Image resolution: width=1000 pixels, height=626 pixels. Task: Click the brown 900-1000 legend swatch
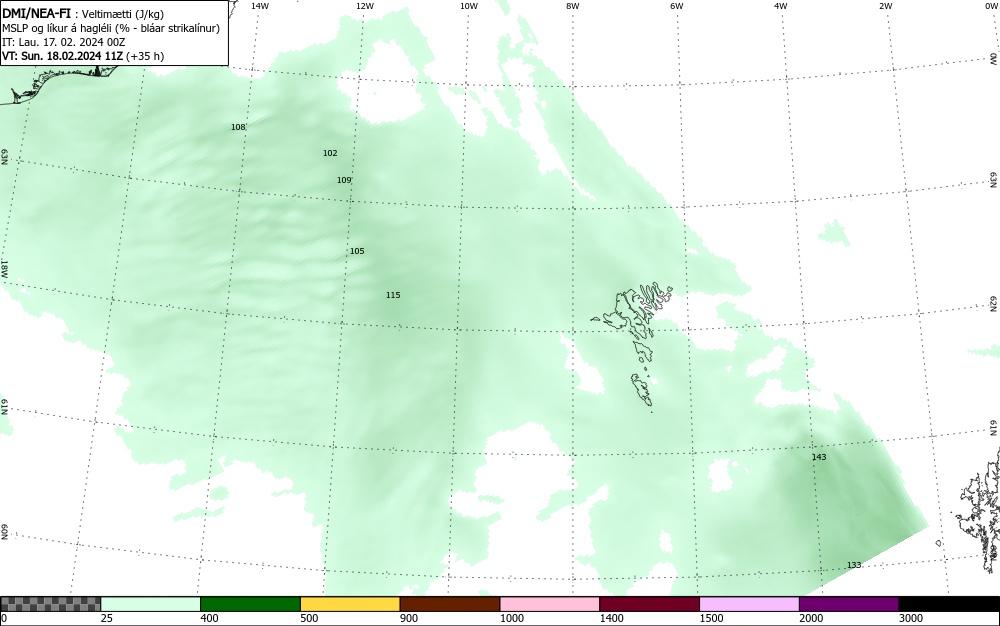click(450, 604)
